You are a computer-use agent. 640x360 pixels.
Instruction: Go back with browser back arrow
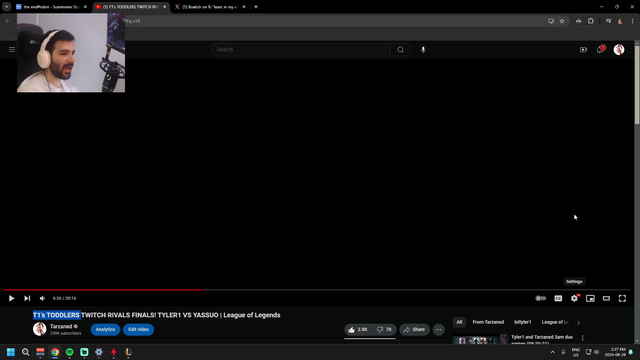[7, 21]
